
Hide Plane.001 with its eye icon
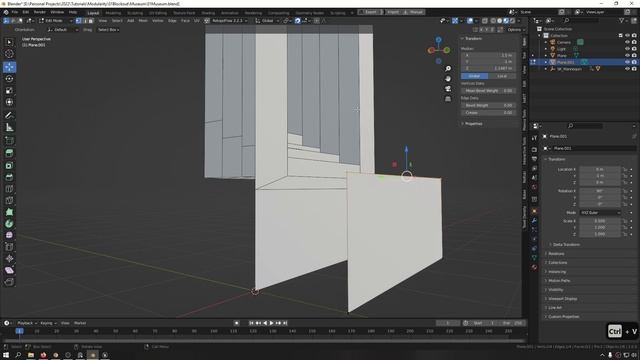tap(627, 62)
